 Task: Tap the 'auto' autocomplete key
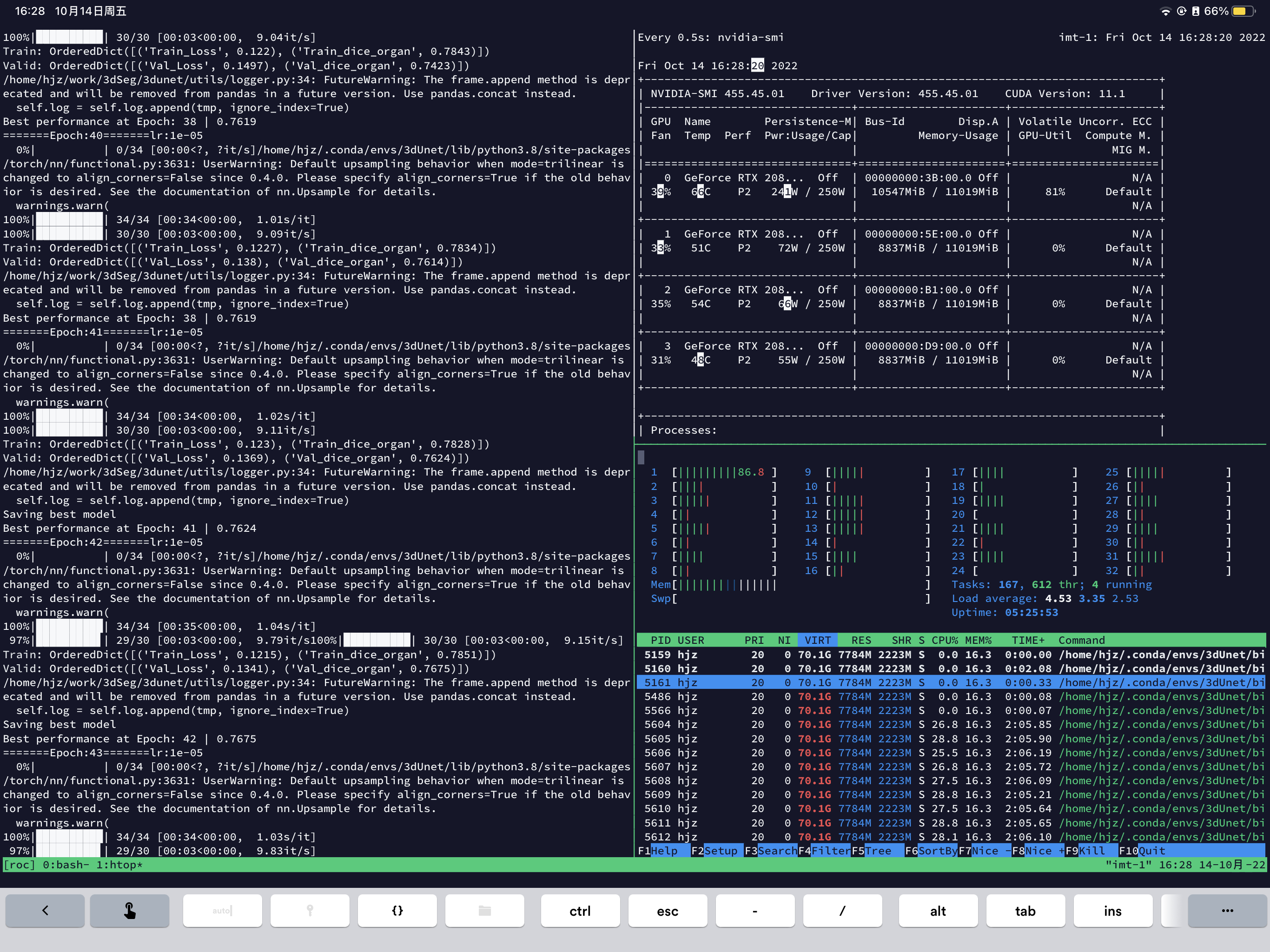223,910
